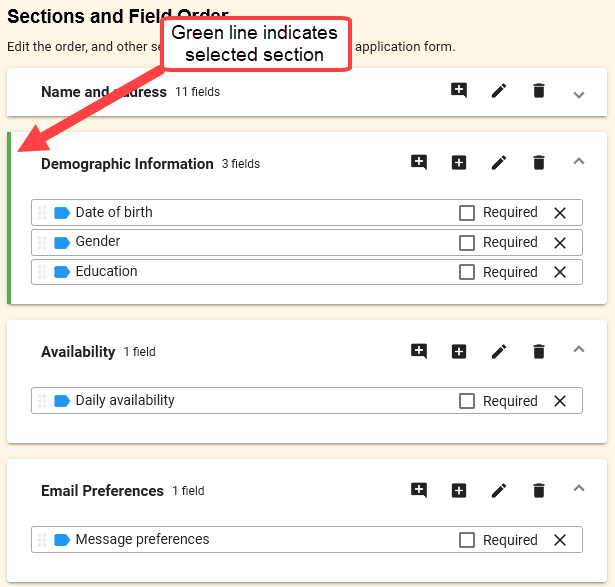The image size is (615, 587).
Task: Remove the Gender field
Action: [560, 243]
